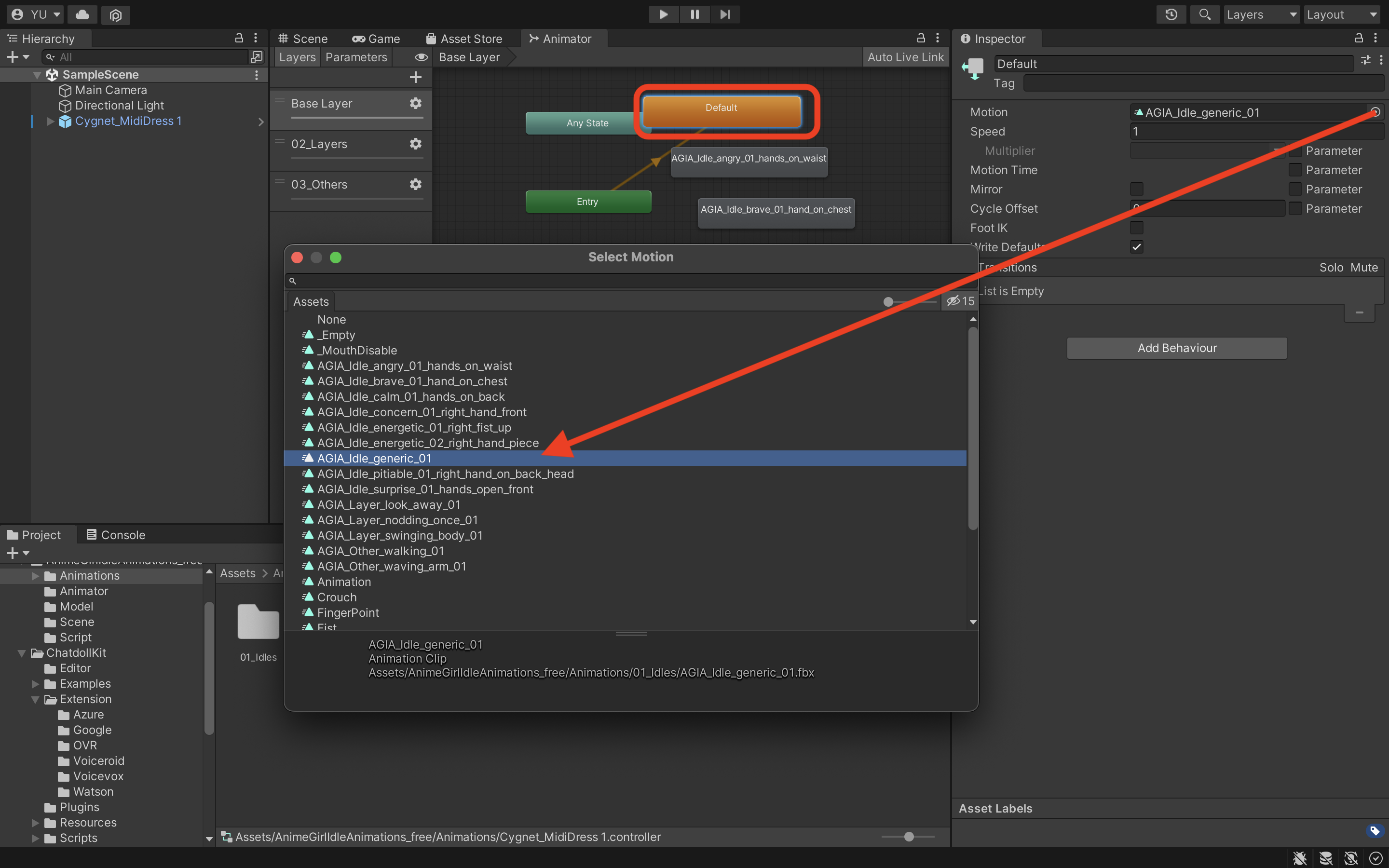Collapse the ChatdollKit folder

tap(22, 653)
